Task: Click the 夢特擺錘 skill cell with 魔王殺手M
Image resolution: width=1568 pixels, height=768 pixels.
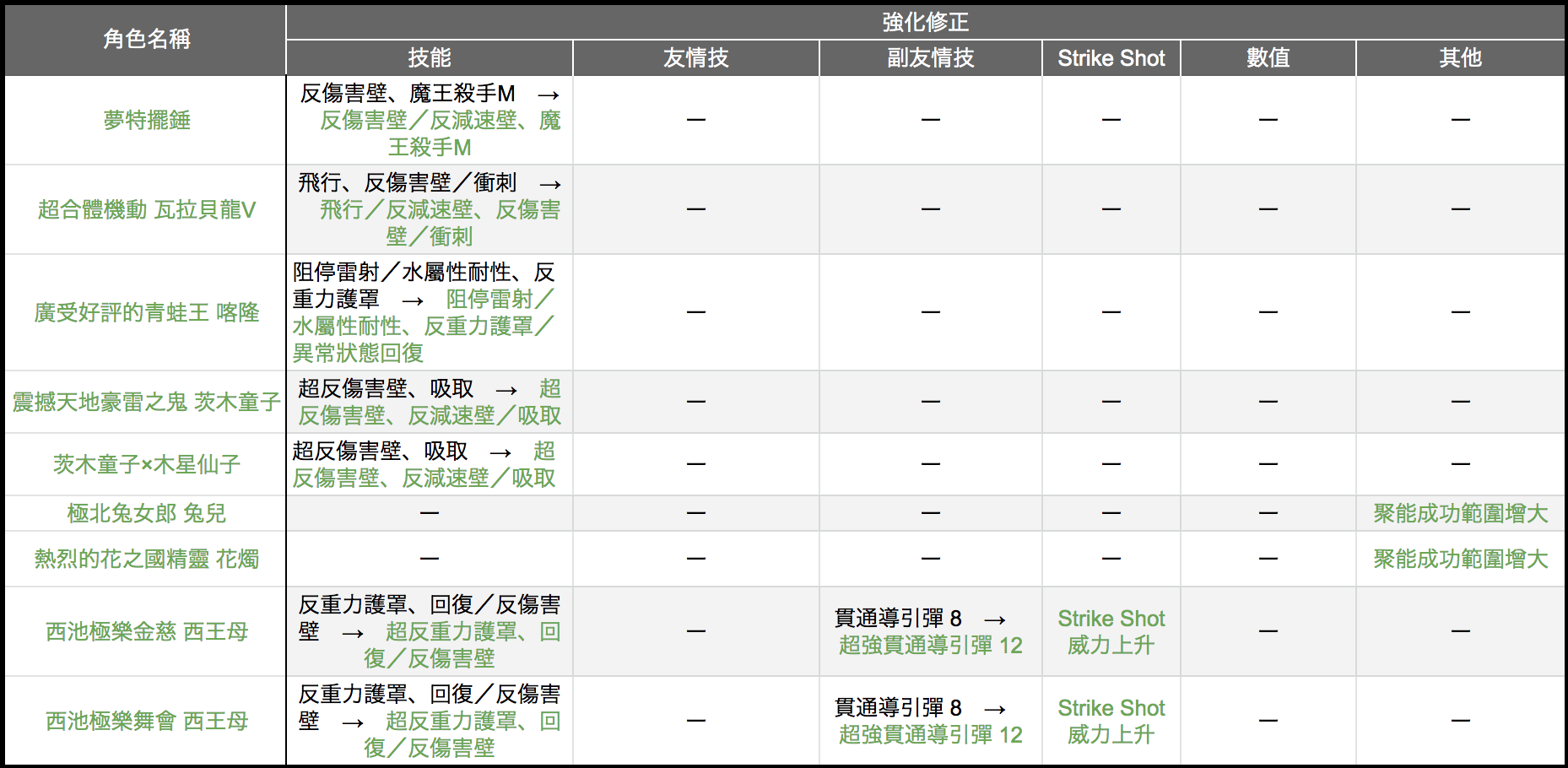Action: click(430, 121)
